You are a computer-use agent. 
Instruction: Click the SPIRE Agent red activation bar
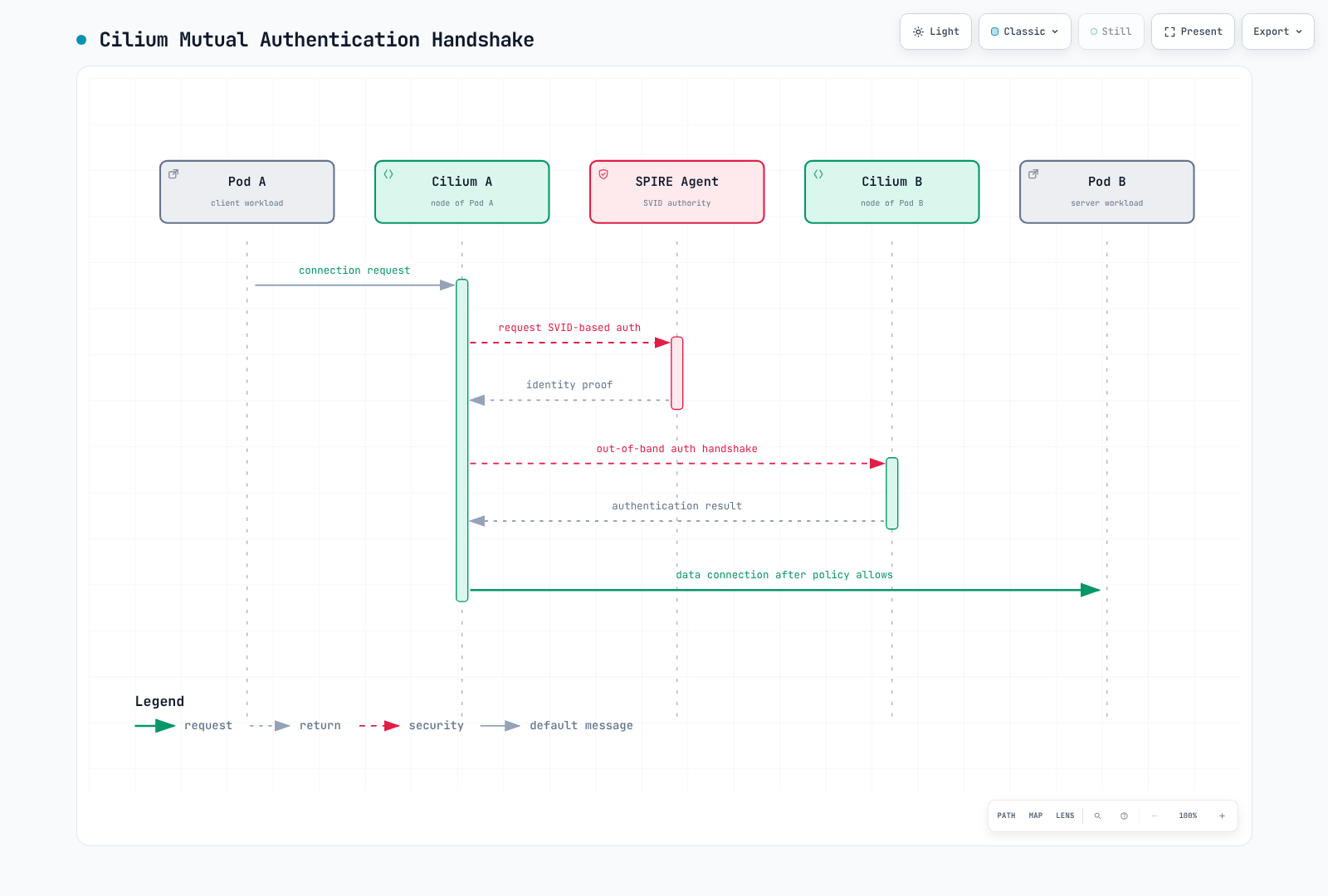point(677,373)
